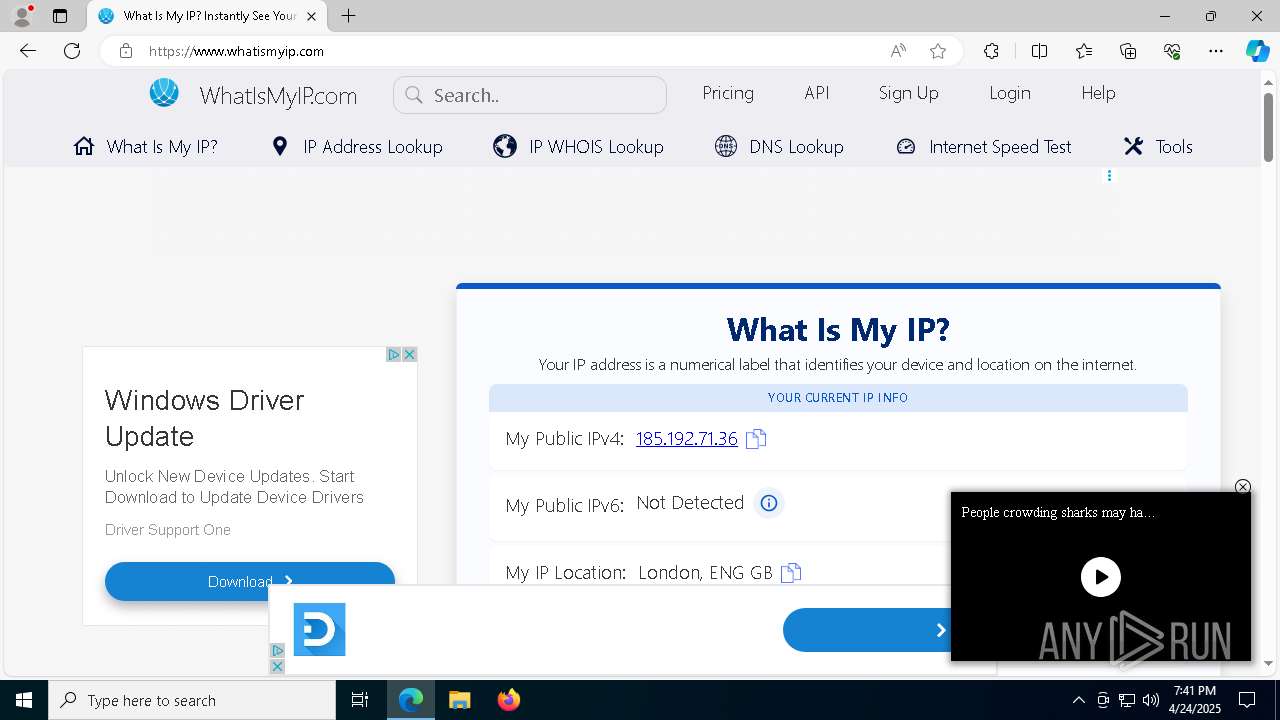This screenshot has width=1280, height=720.
Task: Open the network tray icon
Action: point(1127,700)
